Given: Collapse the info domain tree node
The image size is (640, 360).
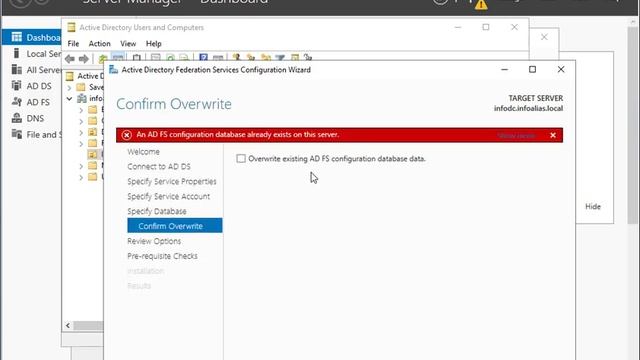Looking at the screenshot, I should coord(69,98).
